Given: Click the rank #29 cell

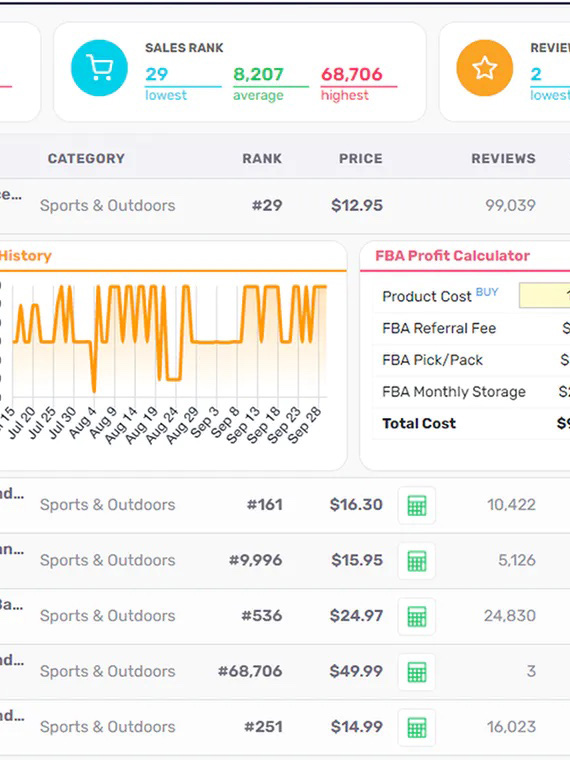Looking at the screenshot, I should (x=267, y=205).
